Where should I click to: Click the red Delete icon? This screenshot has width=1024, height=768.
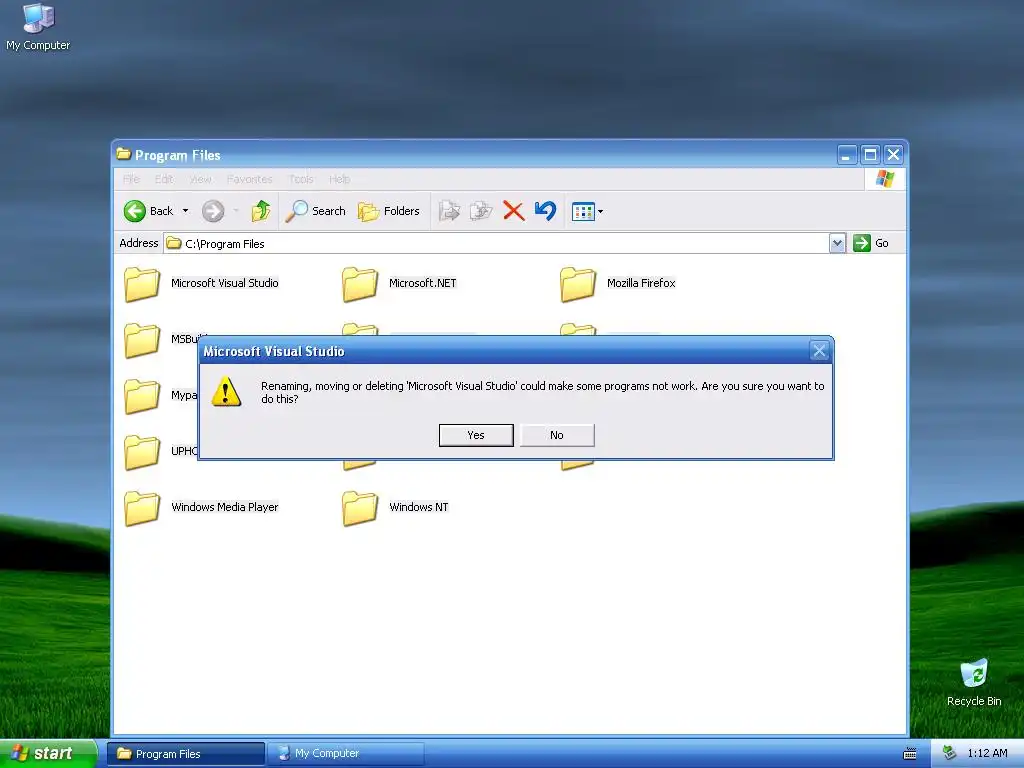[514, 211]
